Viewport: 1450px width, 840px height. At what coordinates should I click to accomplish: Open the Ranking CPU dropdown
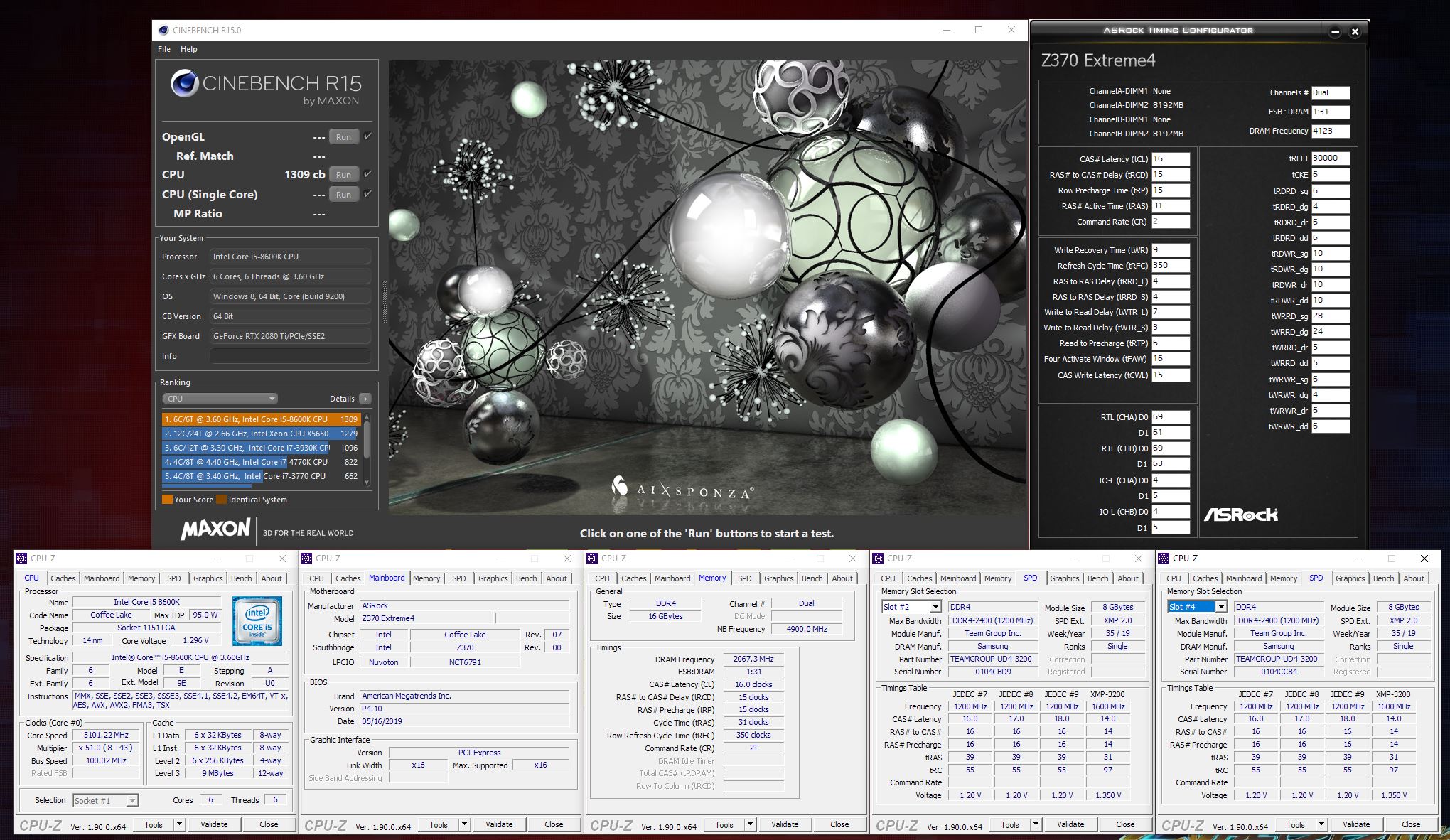coord(220,399)
